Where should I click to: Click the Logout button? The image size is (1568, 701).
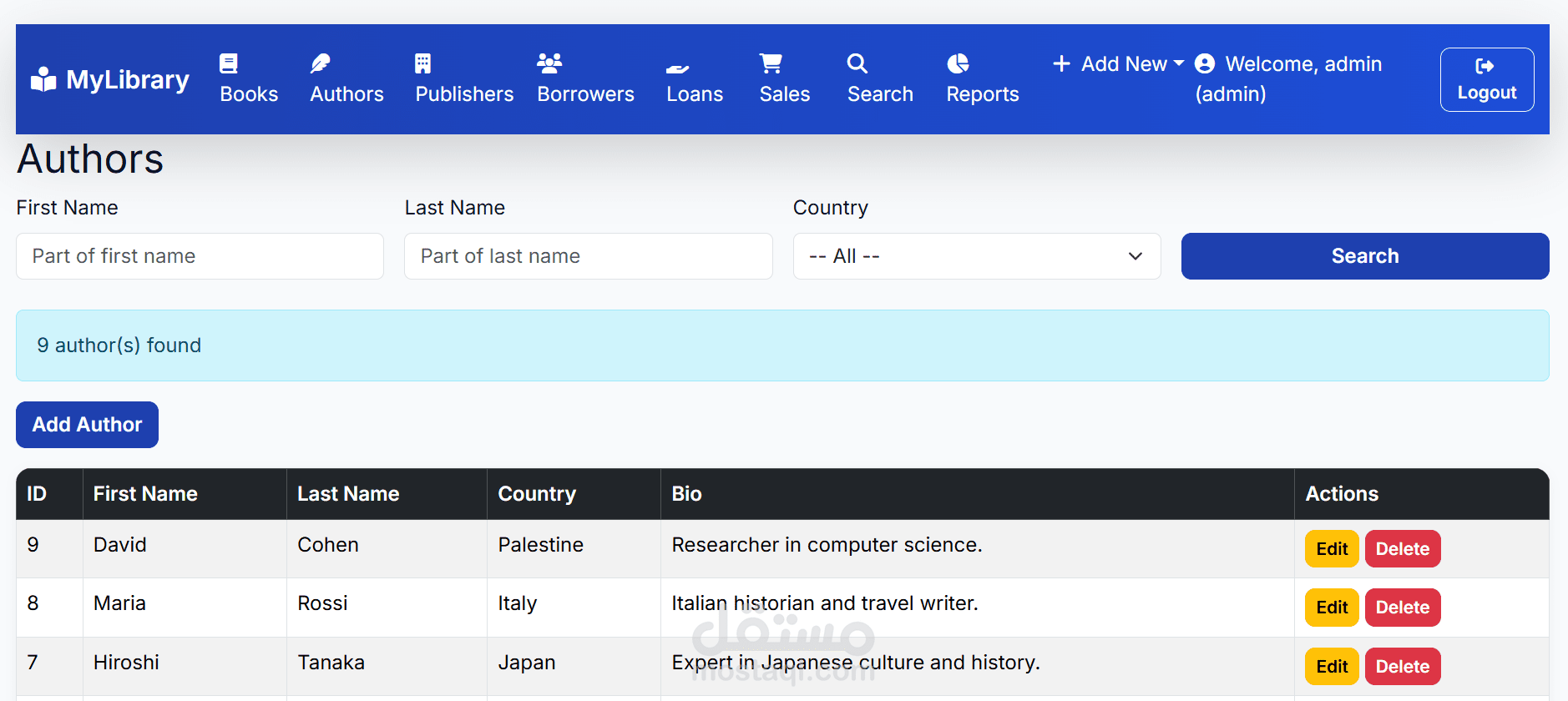coord(1486,79)
